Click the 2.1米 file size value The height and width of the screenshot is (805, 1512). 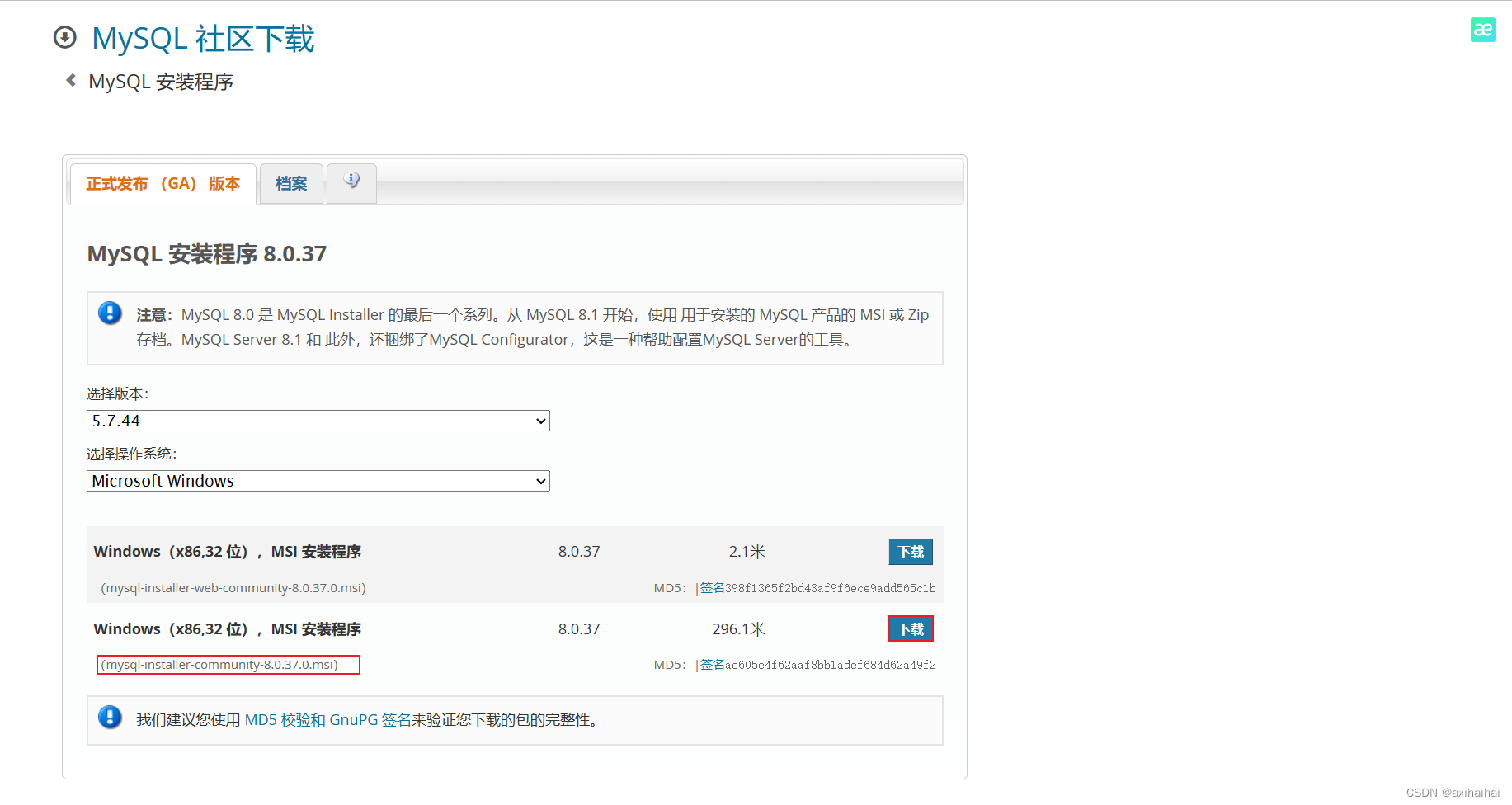pyautogui.click(x=747, y=552)
